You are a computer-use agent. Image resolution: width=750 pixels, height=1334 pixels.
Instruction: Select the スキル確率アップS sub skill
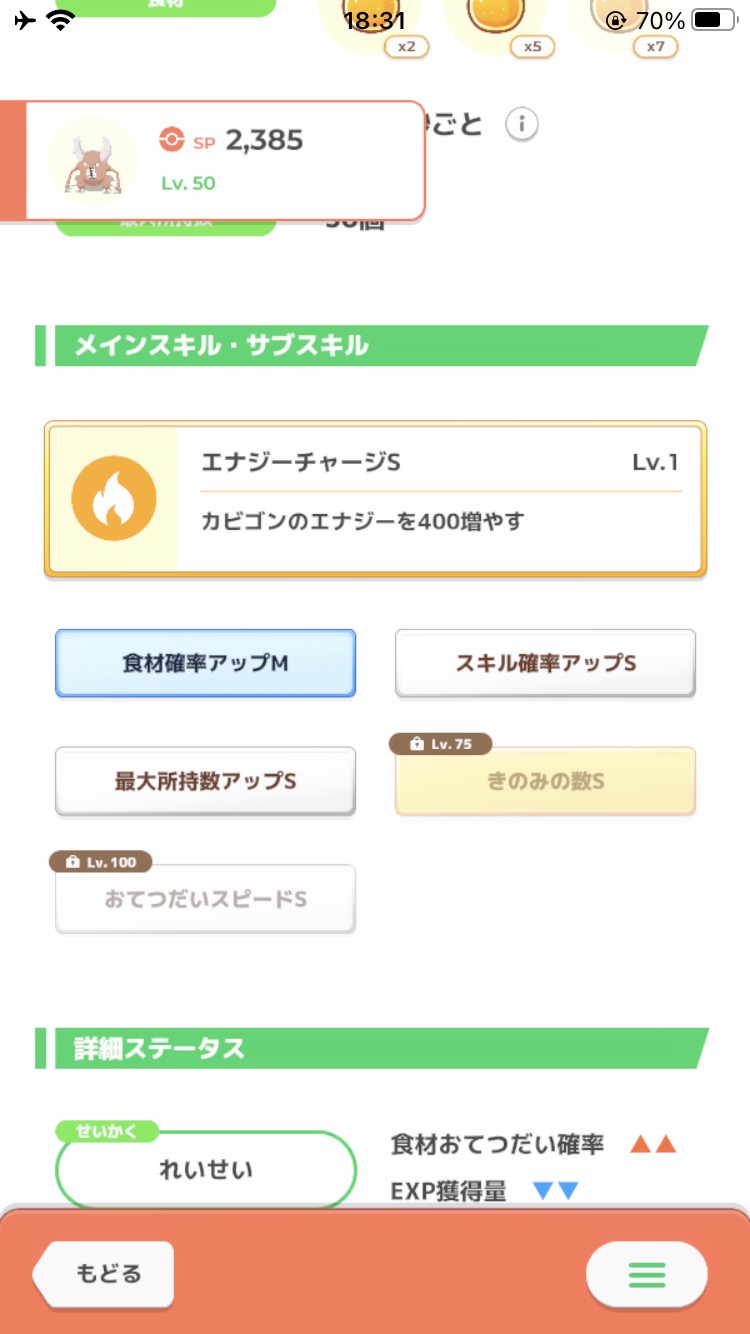tap(545, 663)
